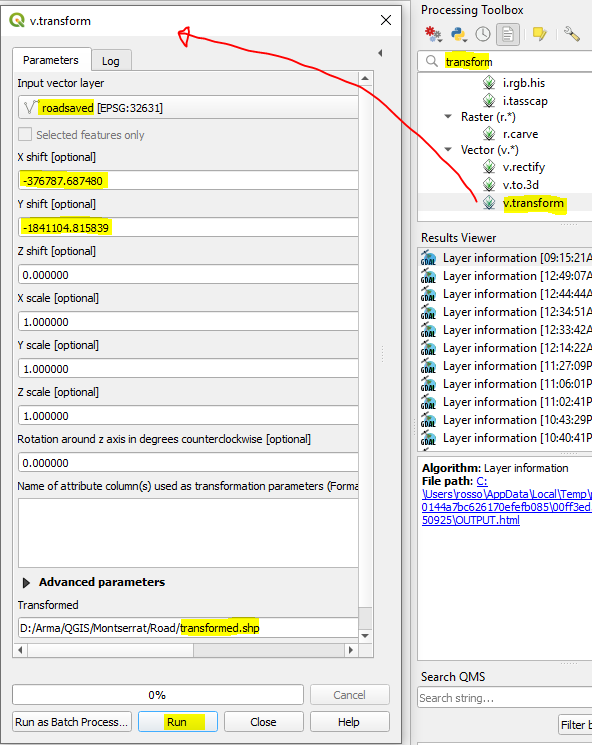The image size is (592, 745).
Task: Click the edit features in-place icon
Action: point(540,34)
